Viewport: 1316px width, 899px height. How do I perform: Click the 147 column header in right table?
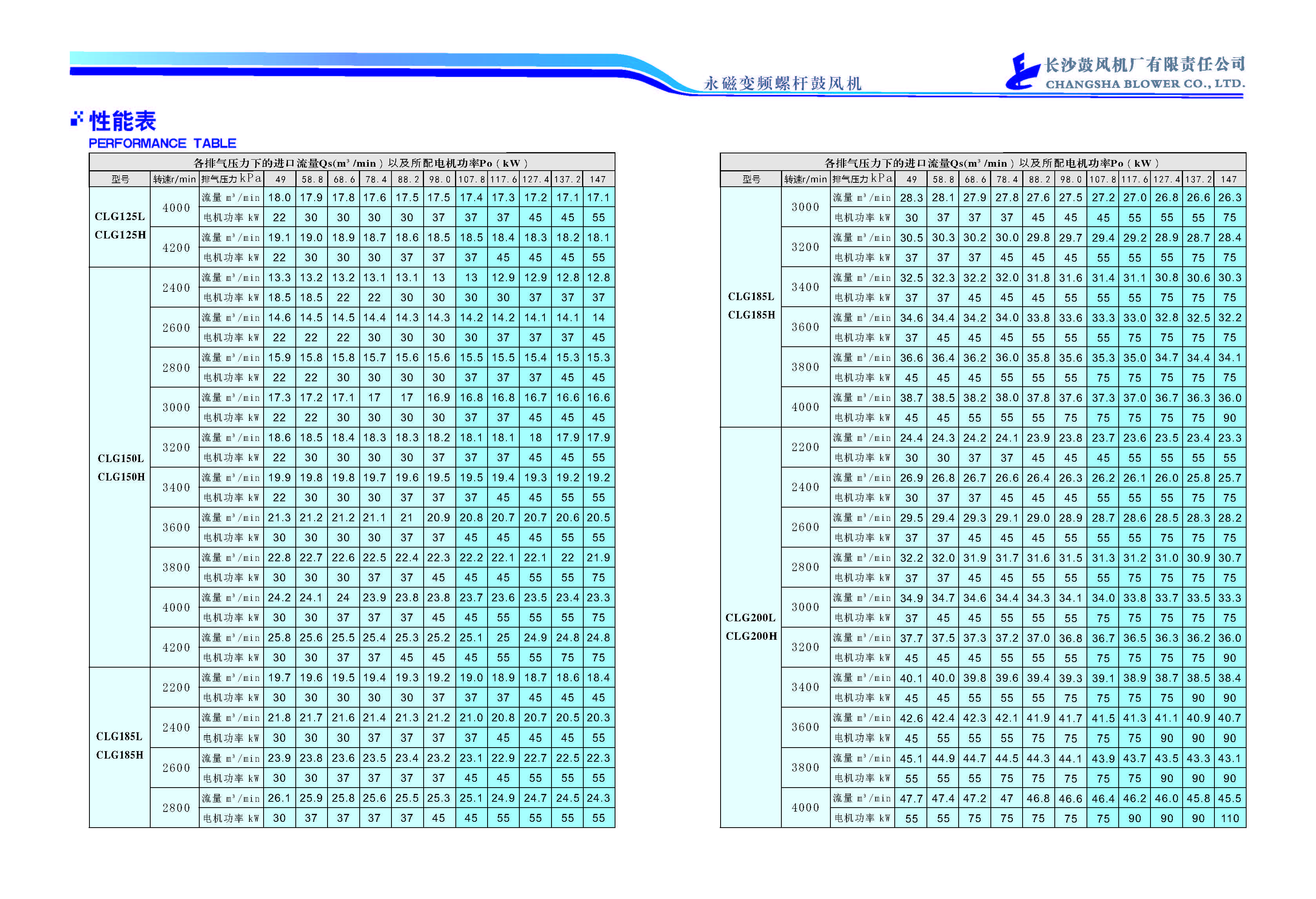[x=1228, y=180]
